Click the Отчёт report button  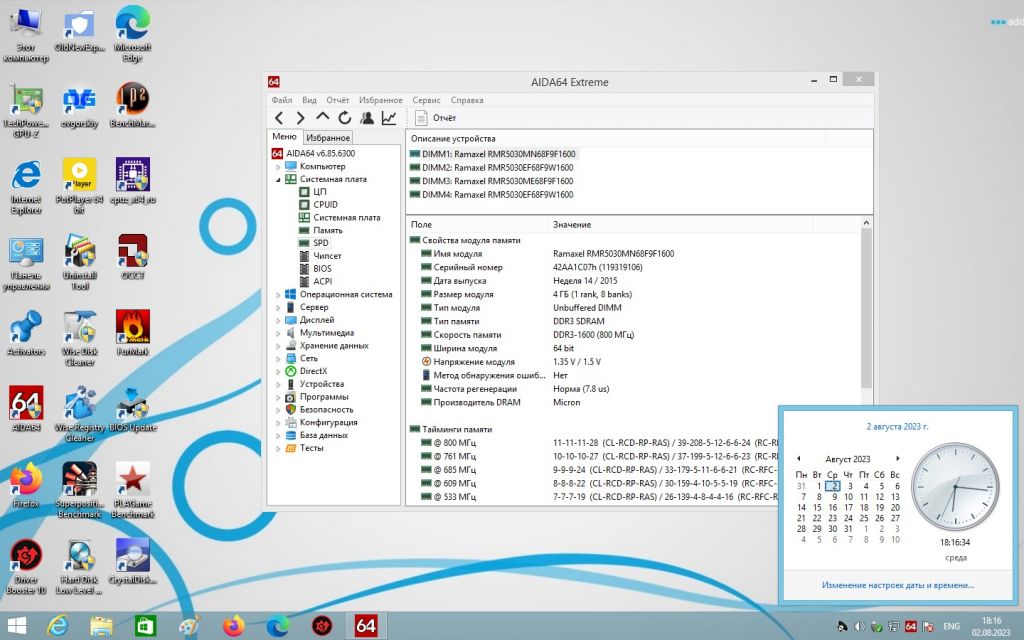pyautogui.click(x=436, y=118)
